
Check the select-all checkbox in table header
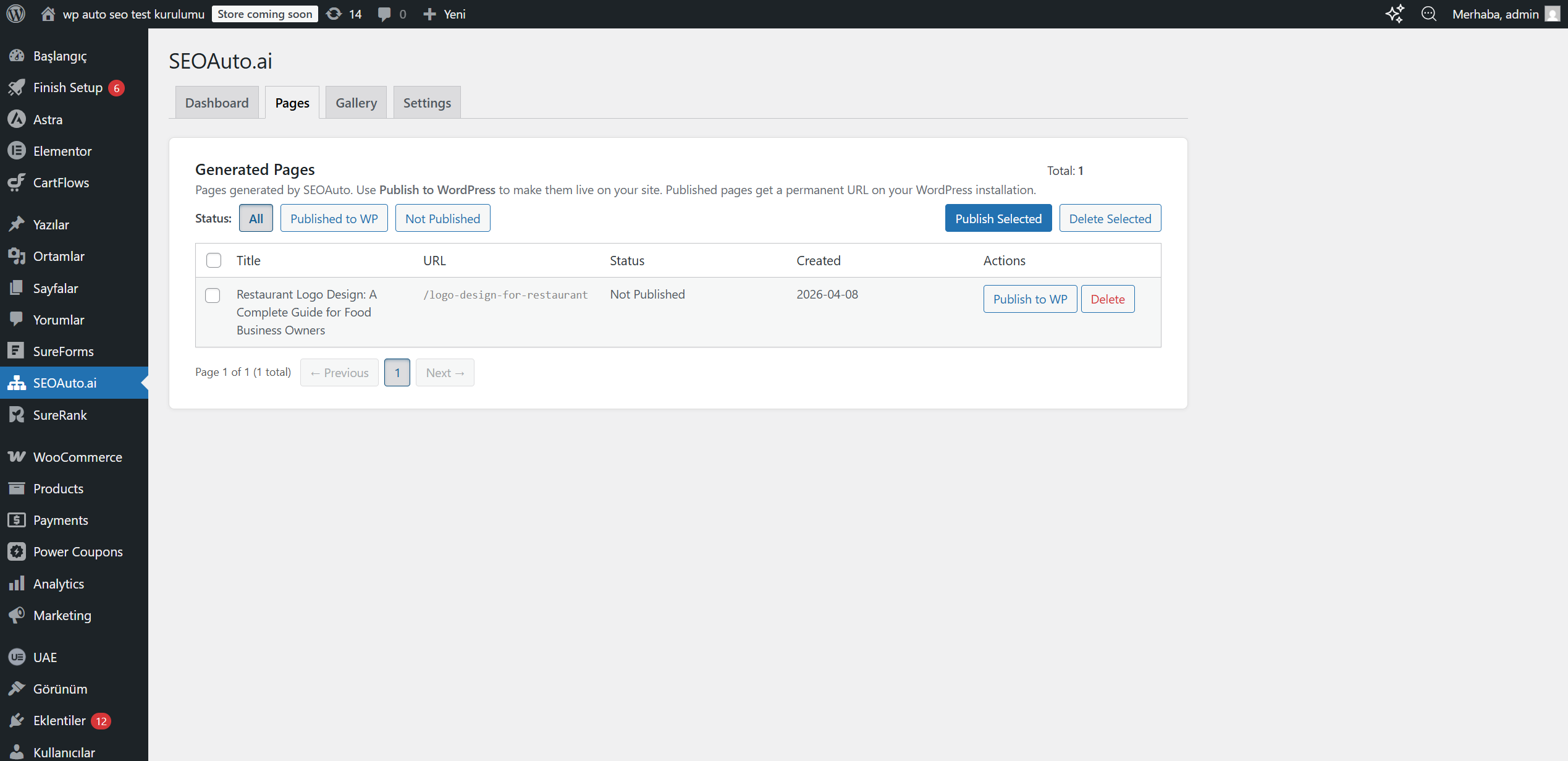click(x=213, y=260)
